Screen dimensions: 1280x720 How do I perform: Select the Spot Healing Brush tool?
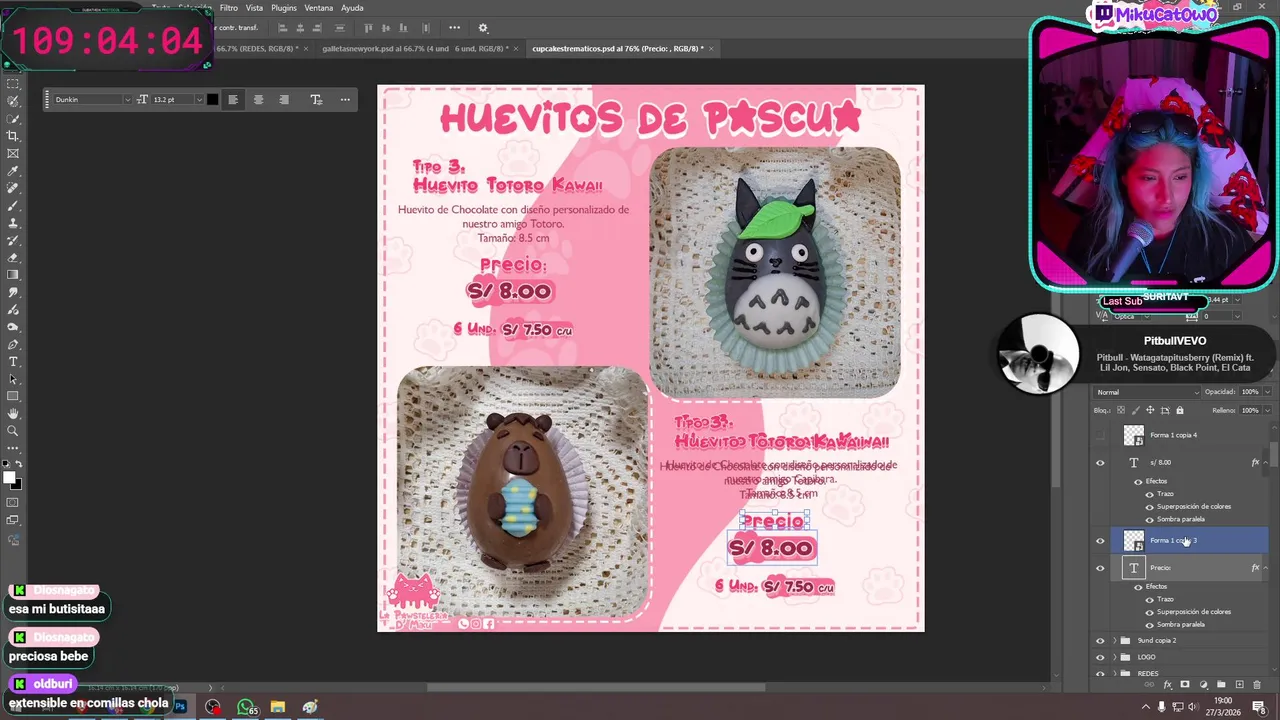[x=13, y=188]
